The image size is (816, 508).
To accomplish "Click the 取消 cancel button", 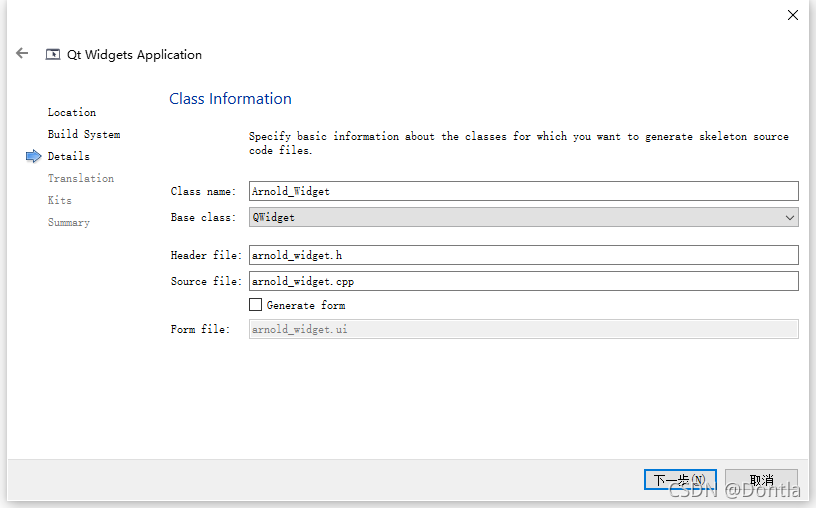I will pyautogui.click(x=761, y=479).
